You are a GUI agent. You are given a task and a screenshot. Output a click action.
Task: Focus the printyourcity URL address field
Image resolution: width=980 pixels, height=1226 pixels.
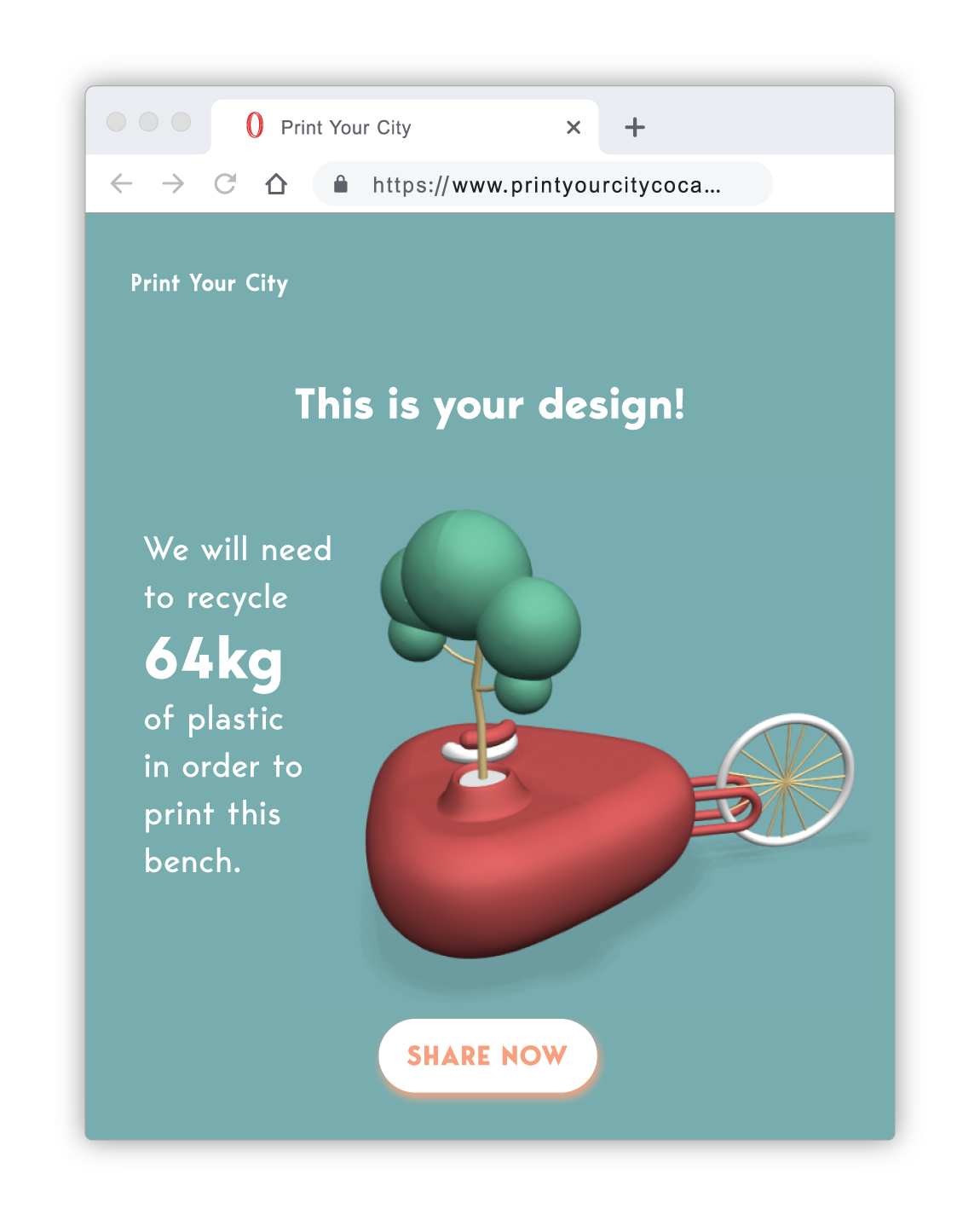pos(543,184)
